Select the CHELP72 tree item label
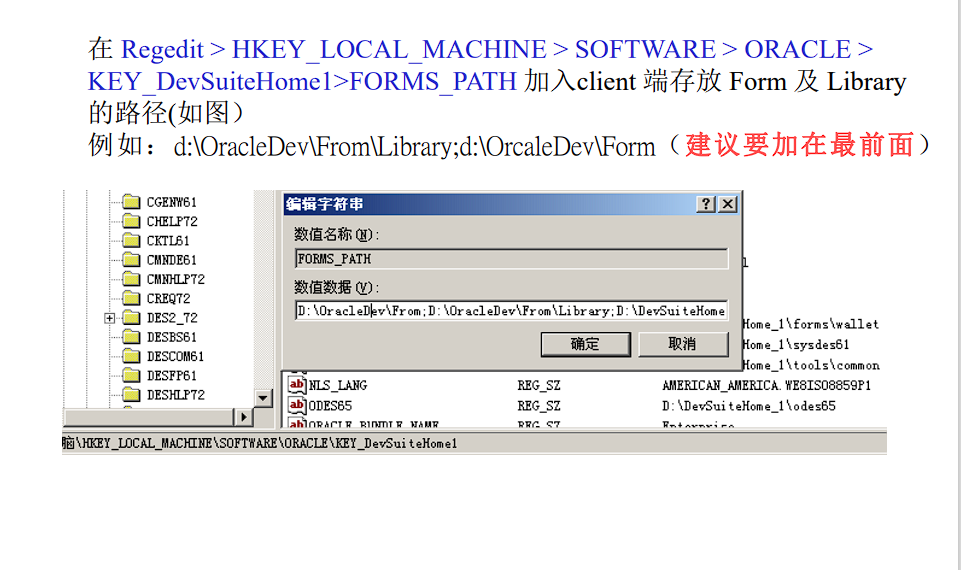The height and width of the screenshot is (570, 961). pyautogui.click(x=172, y=221)
